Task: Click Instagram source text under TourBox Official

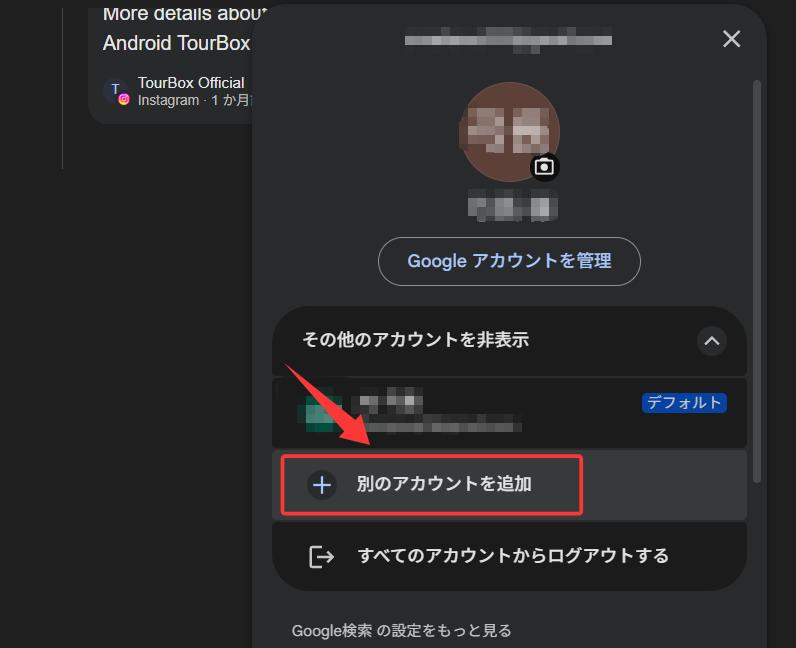Action: click(168, 101)
